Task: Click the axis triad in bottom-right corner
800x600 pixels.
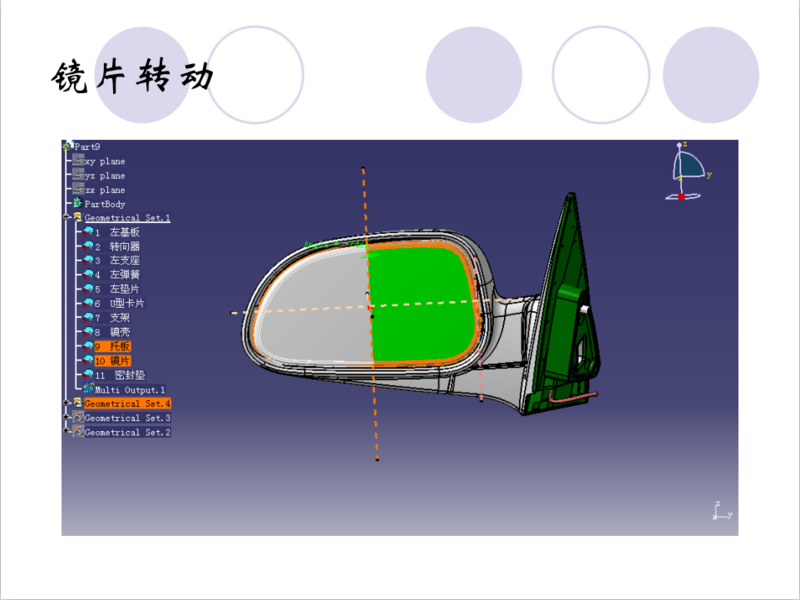Action: [x=720, y=511]
